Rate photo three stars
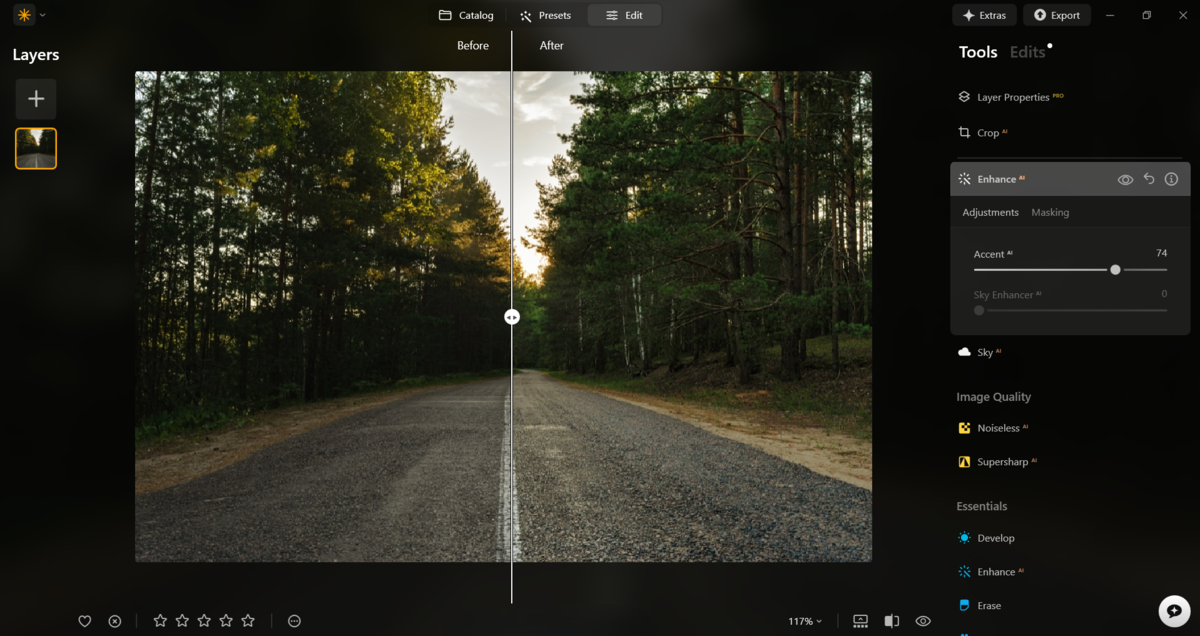This screenshot has height=636, width=1200. click(204, 621)
